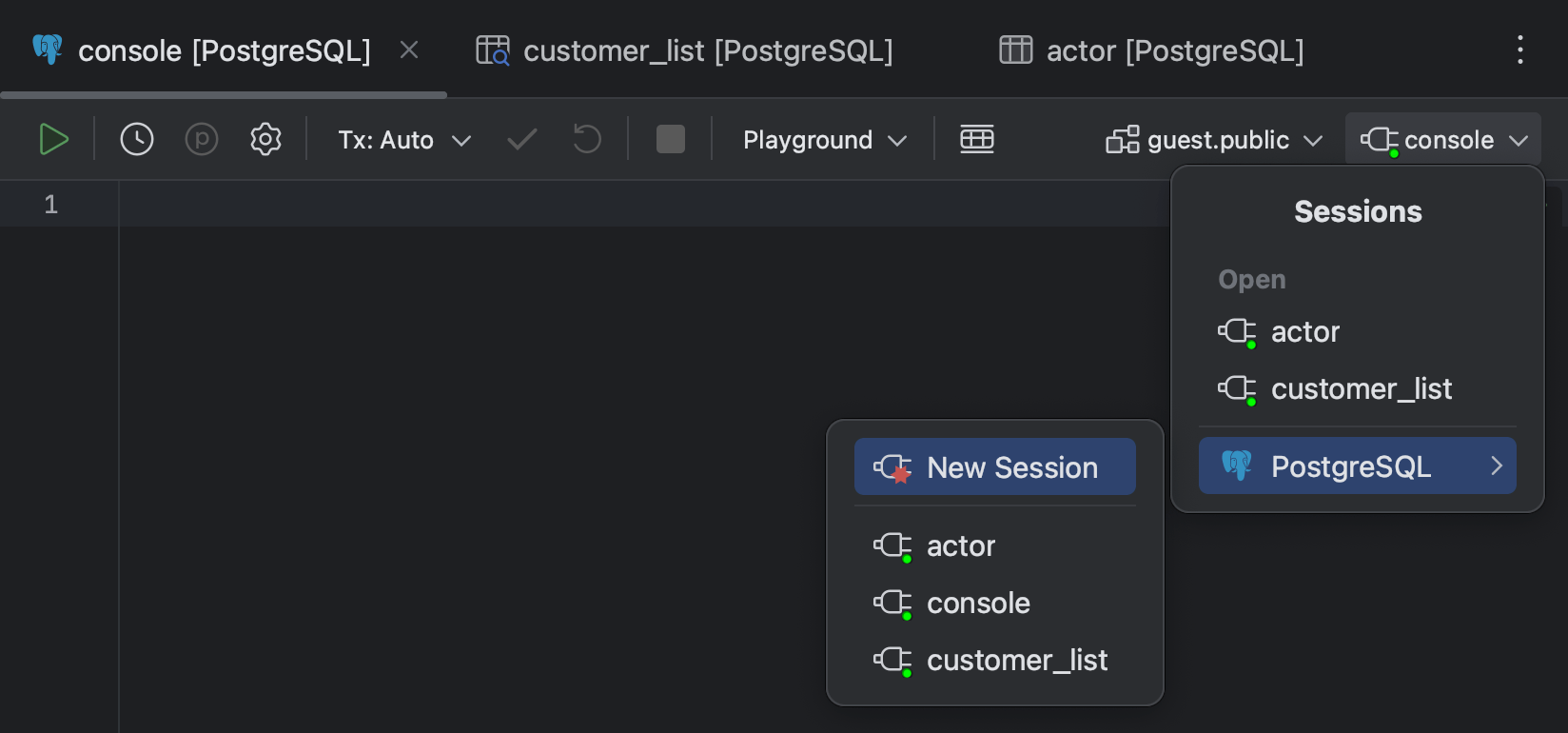Toggle in-editor results table icon
This screenshot has width=1568, height=733.
click(x=977, y=140)
